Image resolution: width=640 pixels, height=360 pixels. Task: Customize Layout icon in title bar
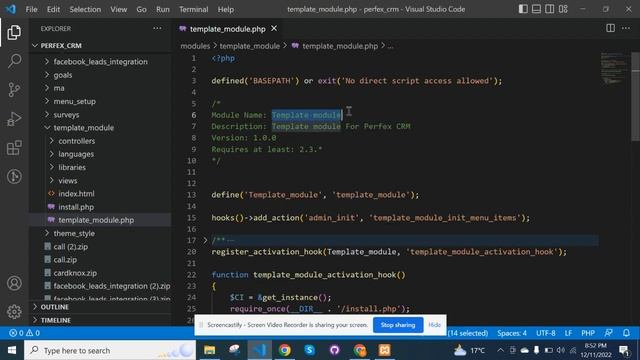point(563,9)
